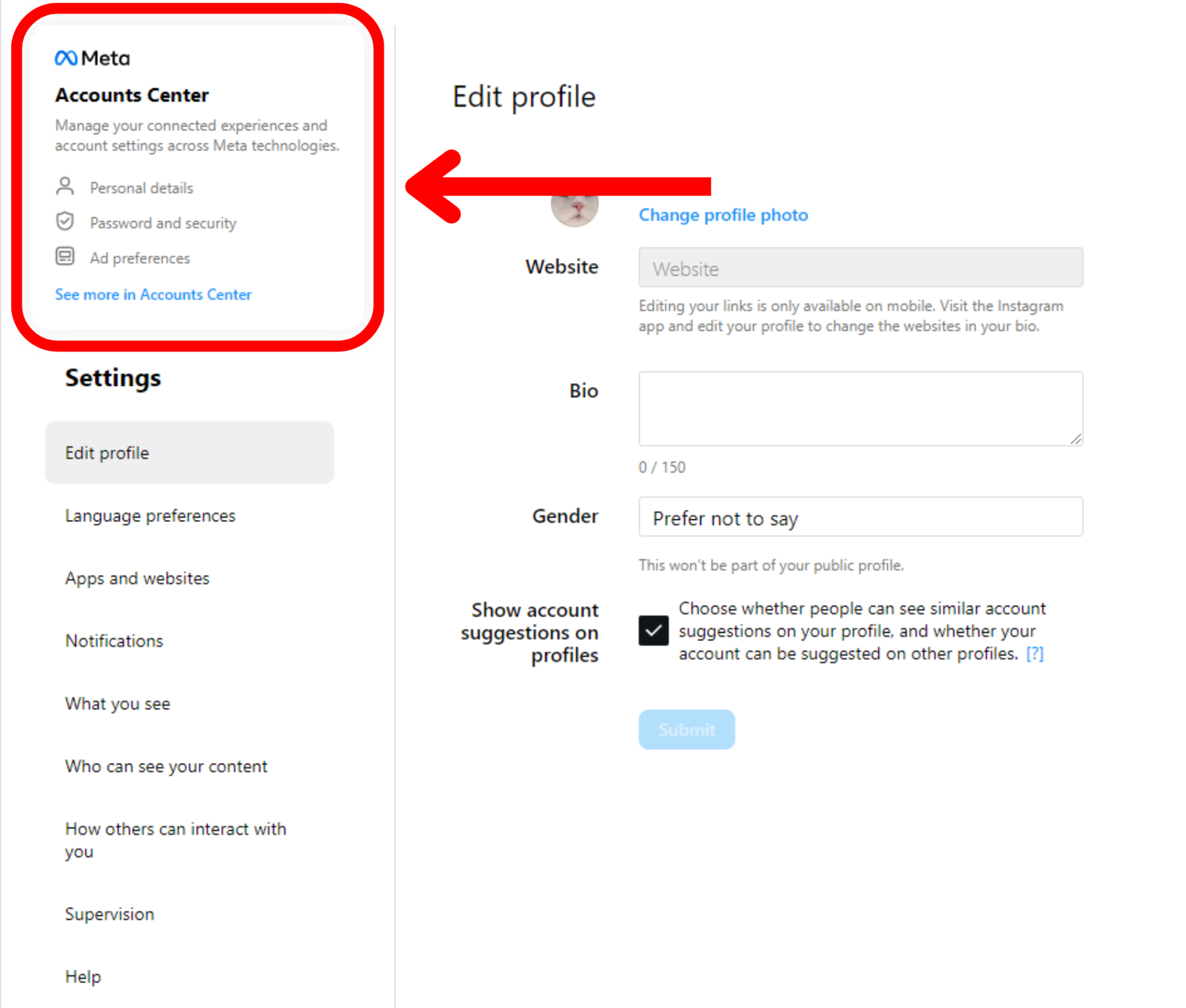Click the question mark help link
The height and width of the screenshot is (1008, 1186).
click(x=1035, y=653)
